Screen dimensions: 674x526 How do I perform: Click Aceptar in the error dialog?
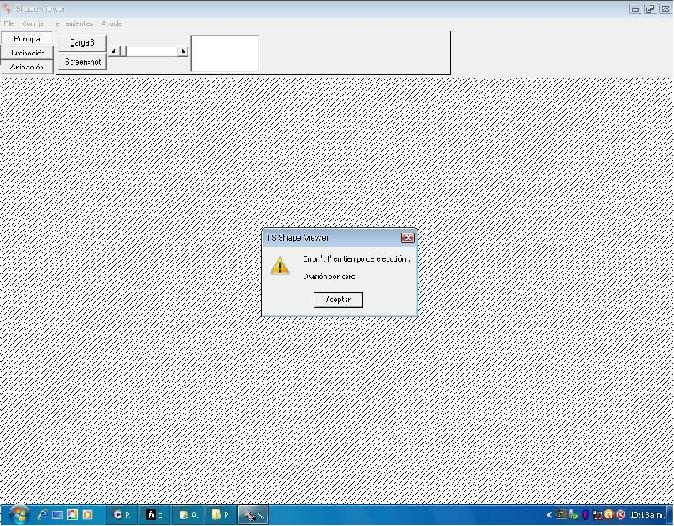click(x=338, y=299)
